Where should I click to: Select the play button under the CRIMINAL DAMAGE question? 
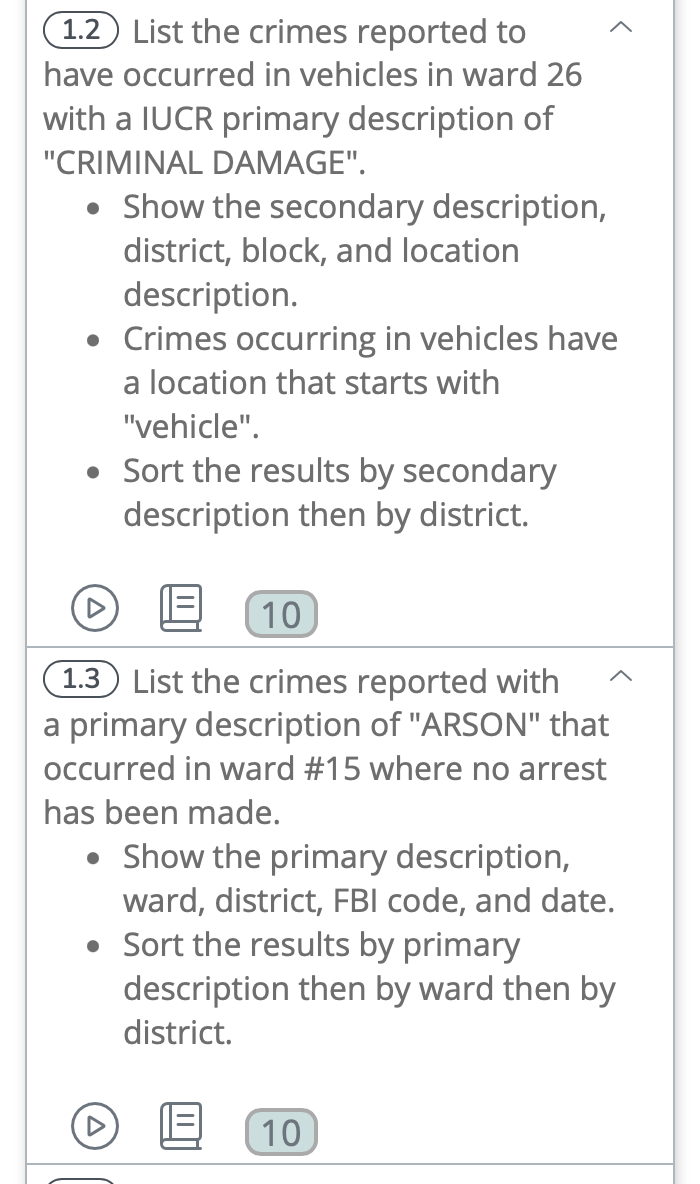click(x=95, y=608)
